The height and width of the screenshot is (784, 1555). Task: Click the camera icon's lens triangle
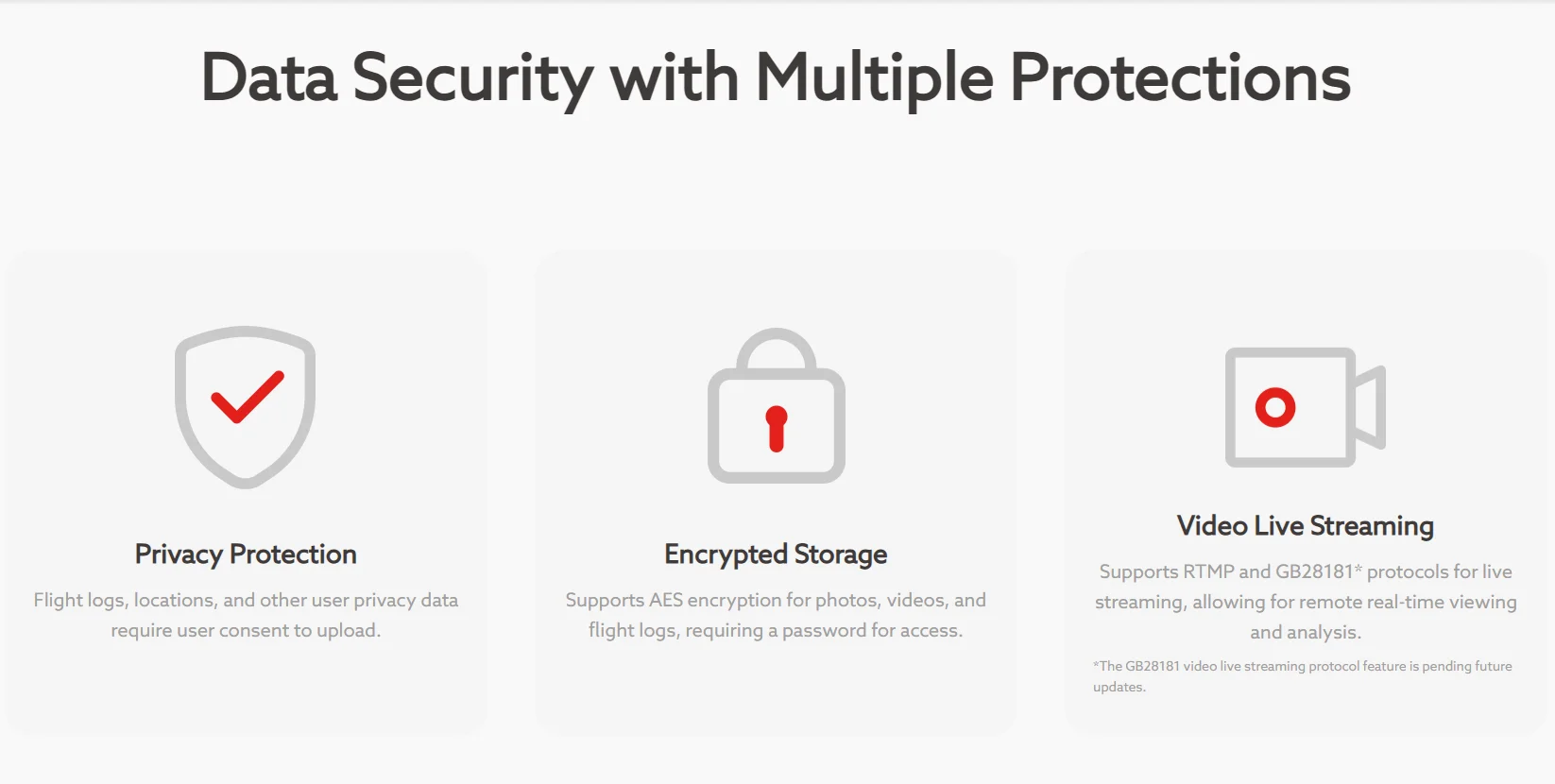(x=1370, y=407)
